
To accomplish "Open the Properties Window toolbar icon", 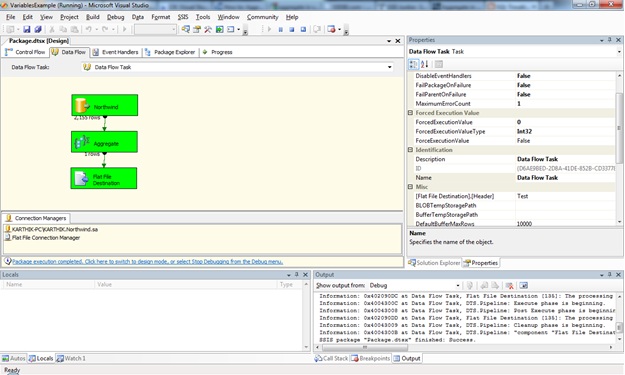I will coord(197,29).
